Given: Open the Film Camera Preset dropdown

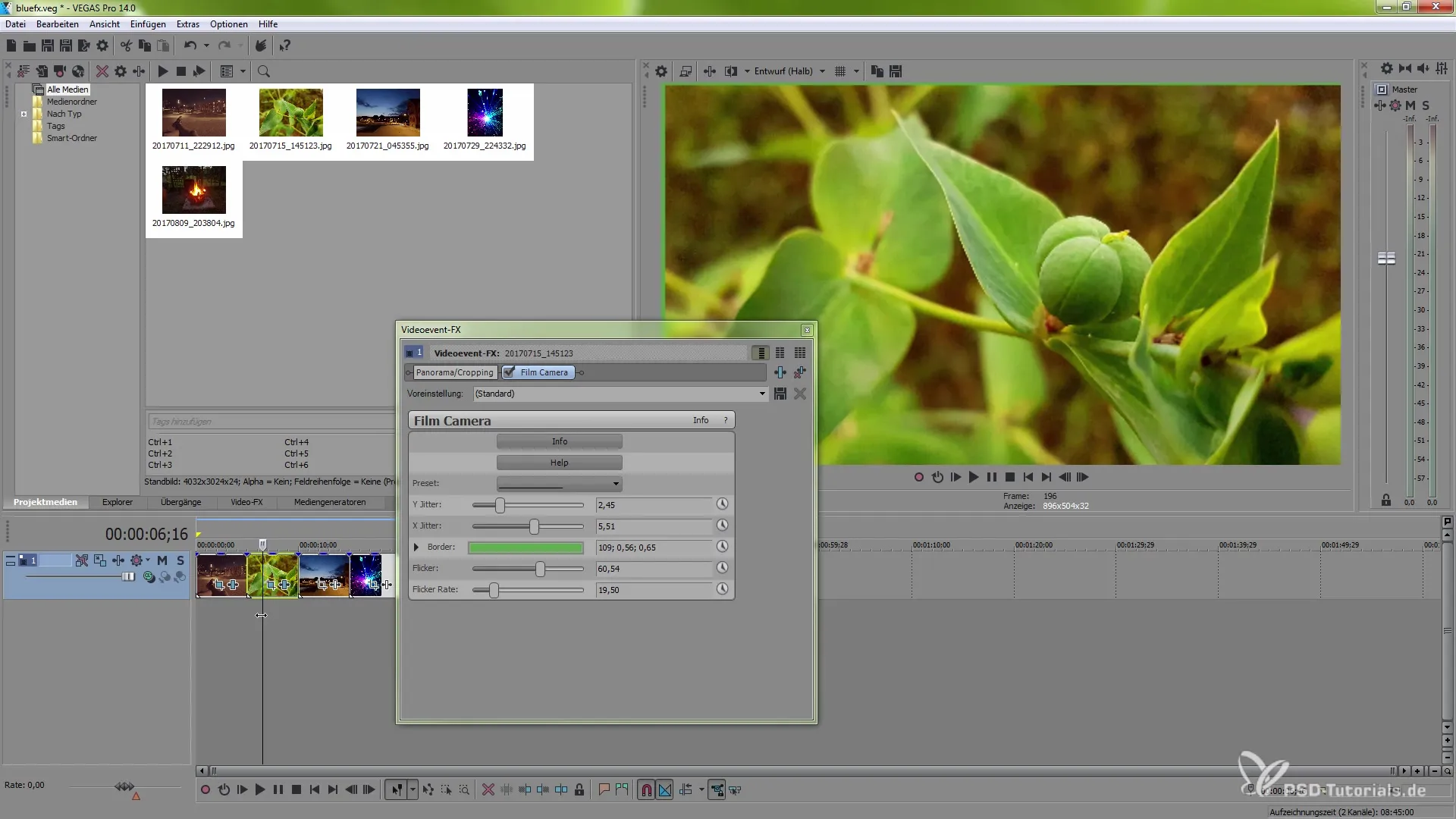Looking at the screenshot, I should 560,484.
